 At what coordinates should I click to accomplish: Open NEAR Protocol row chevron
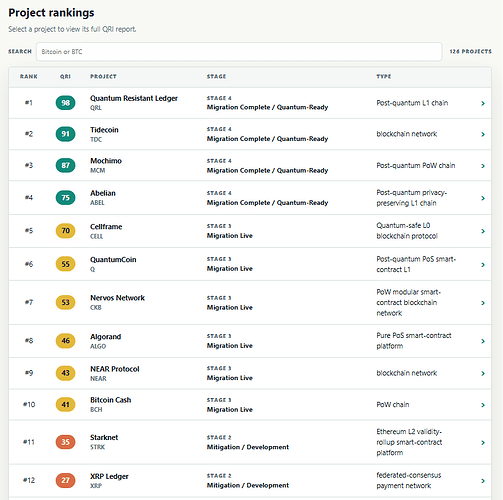(483, 373)
